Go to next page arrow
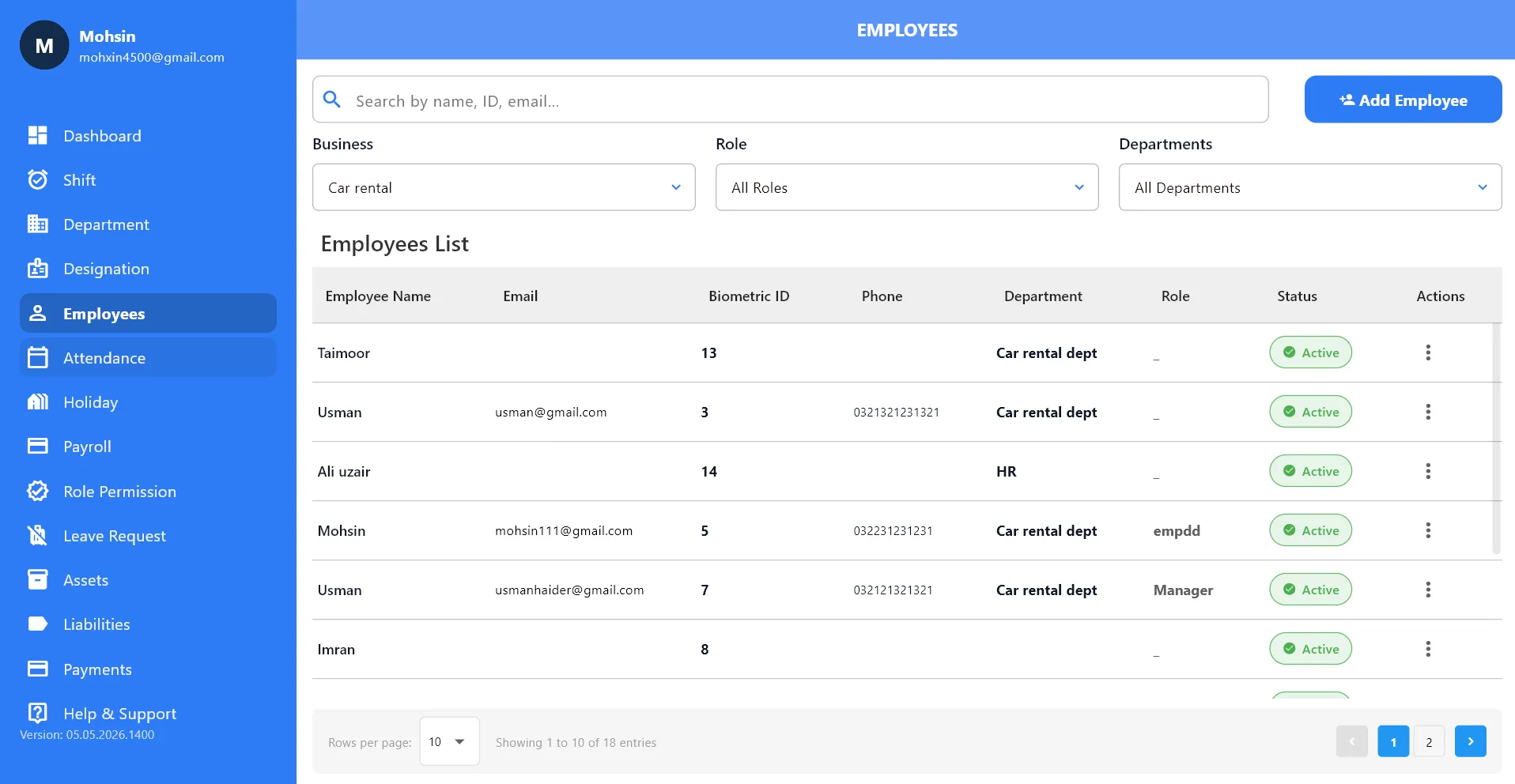The width and height of the screenshot is (1515, 784). [1471, 741]
